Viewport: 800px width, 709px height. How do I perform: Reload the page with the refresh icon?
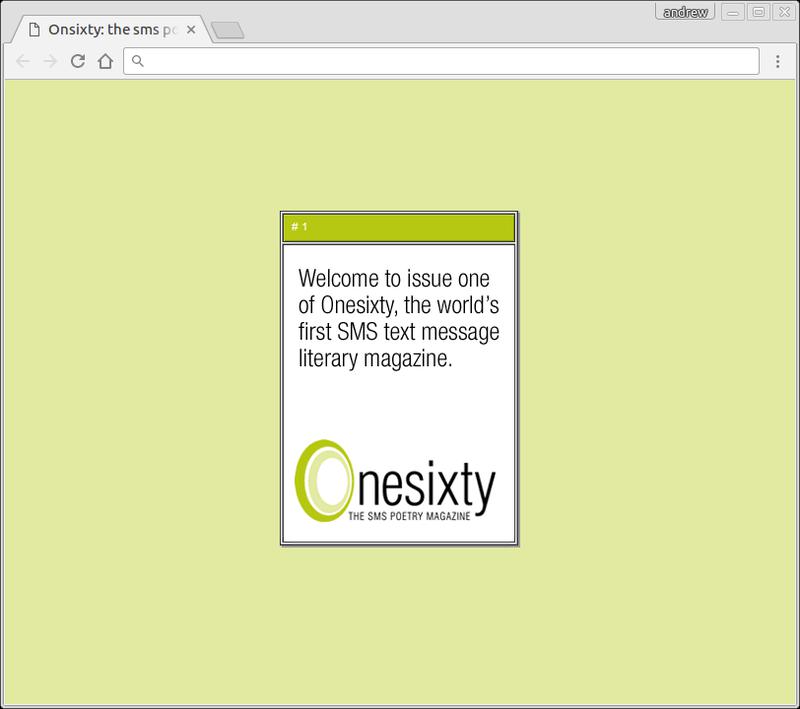pos(78,61)
